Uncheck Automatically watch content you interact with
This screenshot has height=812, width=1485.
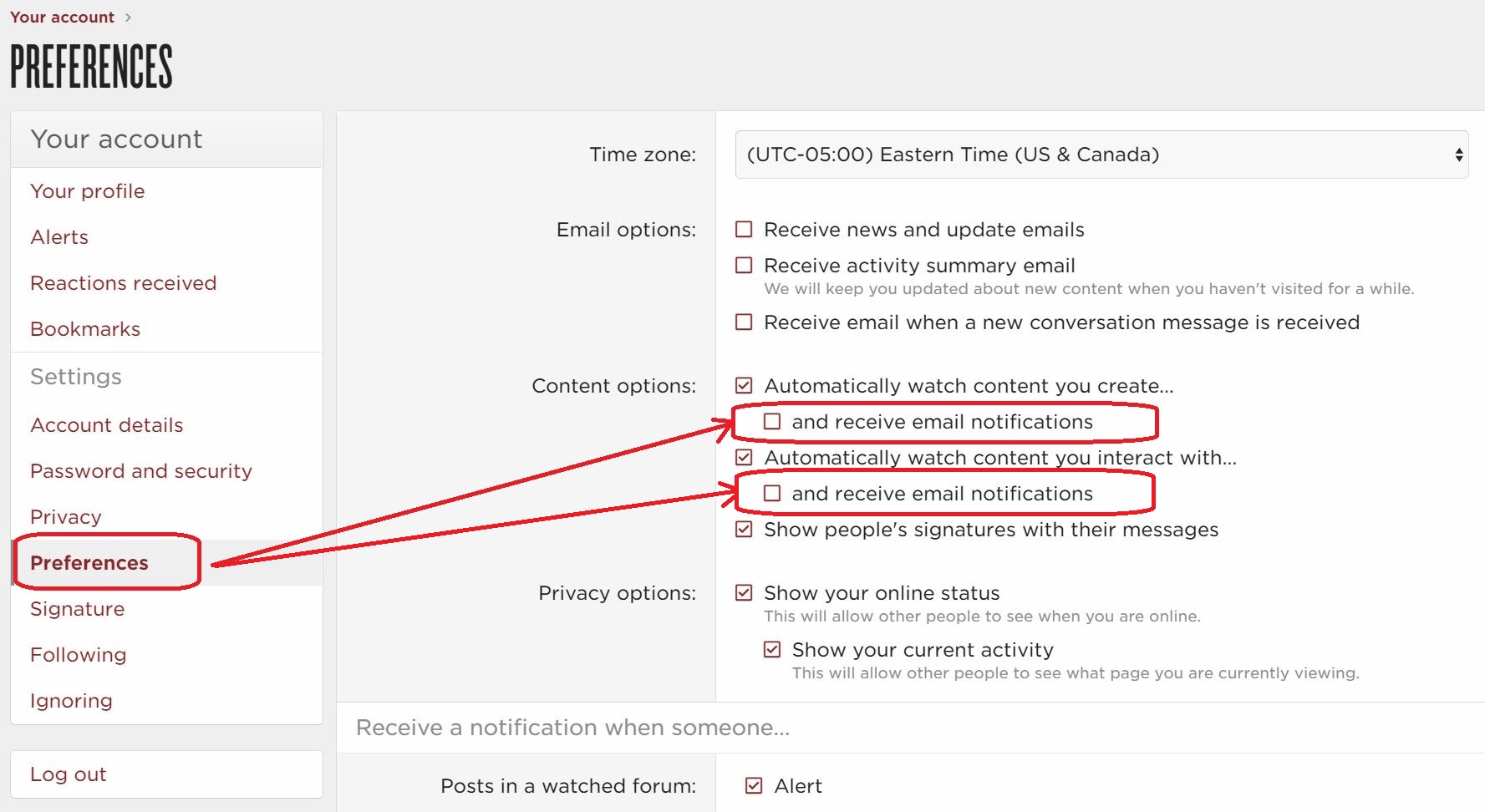pos(744,458)
